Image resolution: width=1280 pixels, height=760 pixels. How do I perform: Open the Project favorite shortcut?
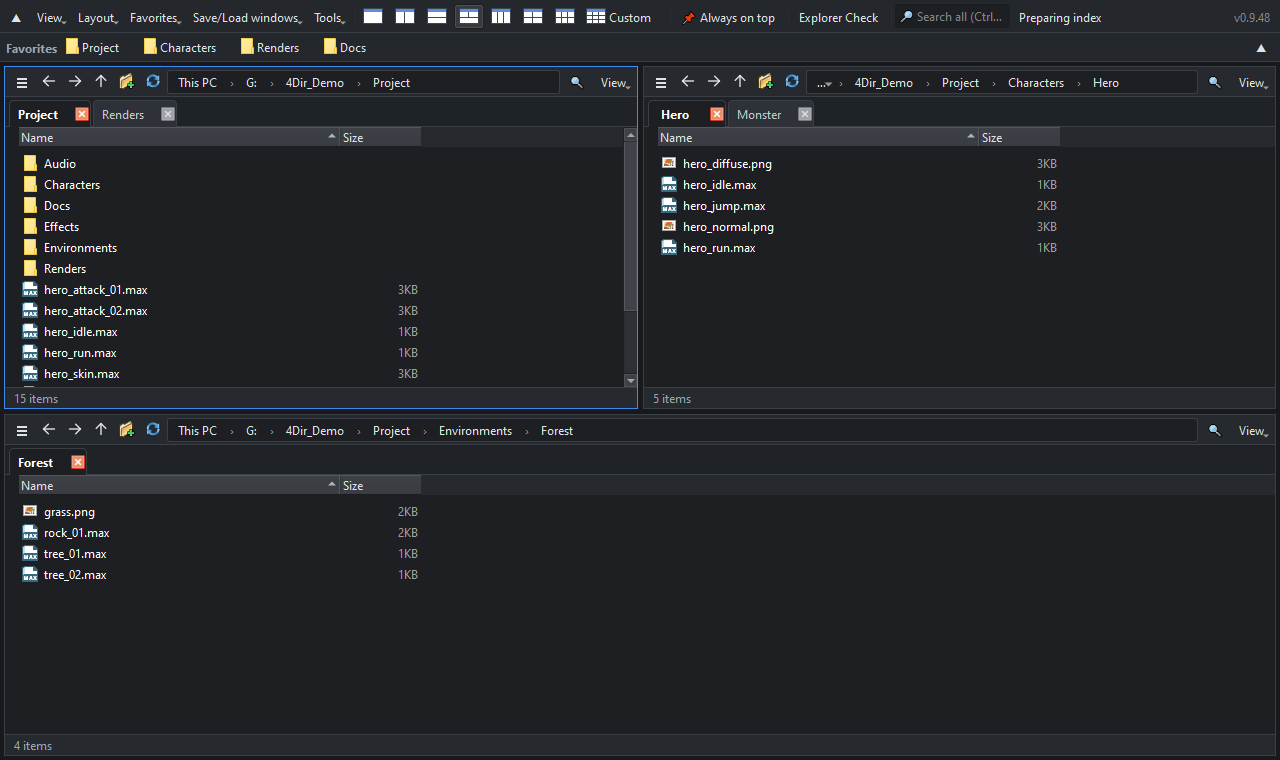click(x=92, y=48)
